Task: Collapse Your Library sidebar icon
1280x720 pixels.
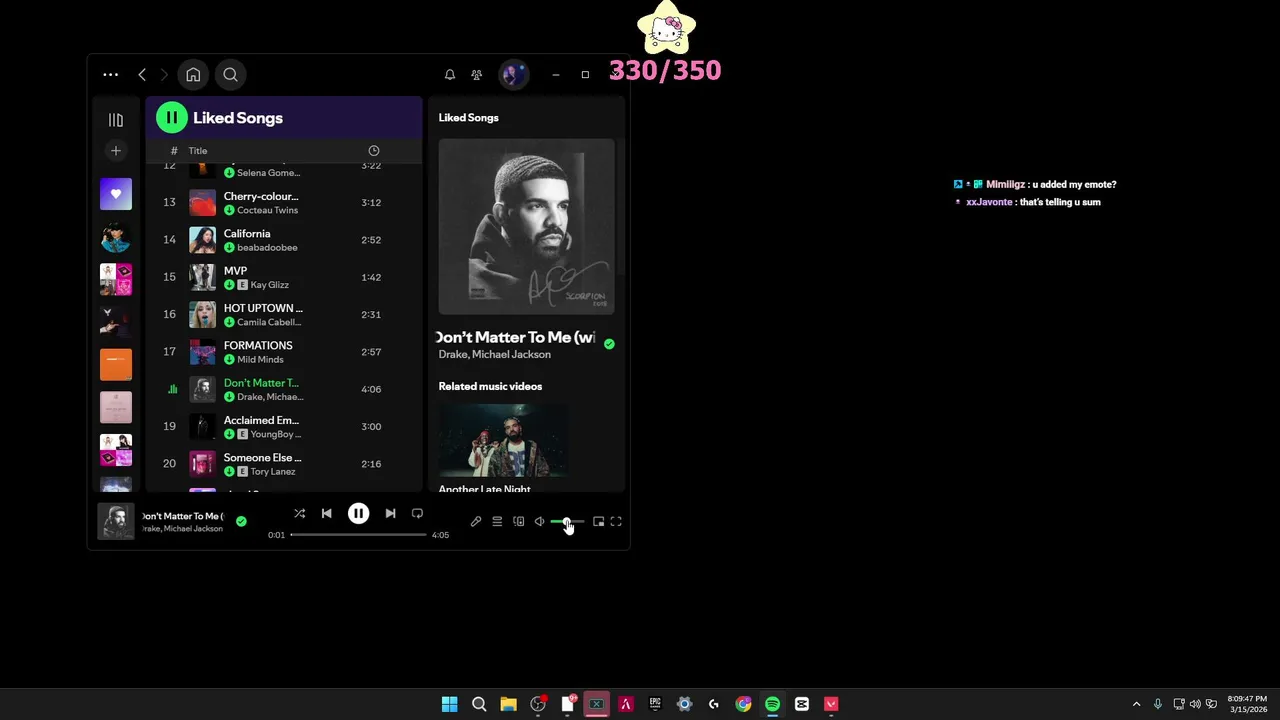Action: pos(116,120)
